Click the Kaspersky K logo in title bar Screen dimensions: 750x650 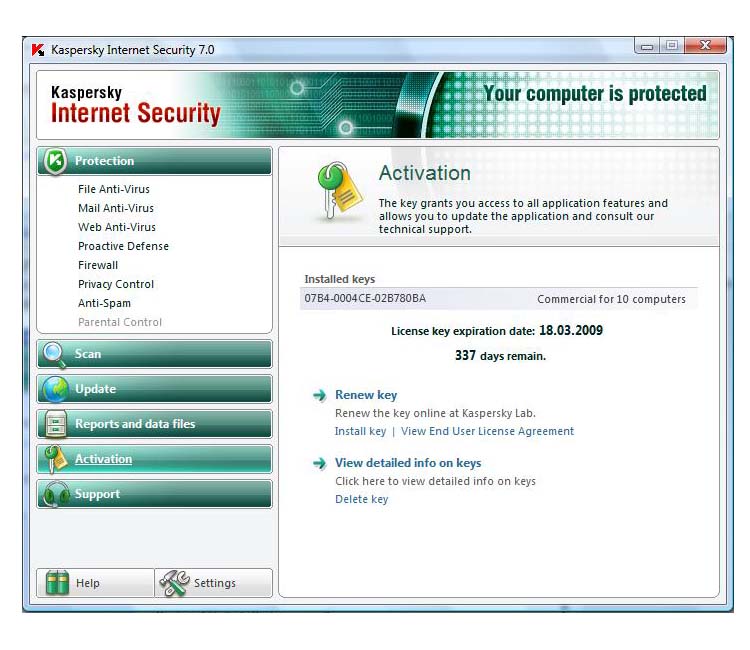click(38, 50)
